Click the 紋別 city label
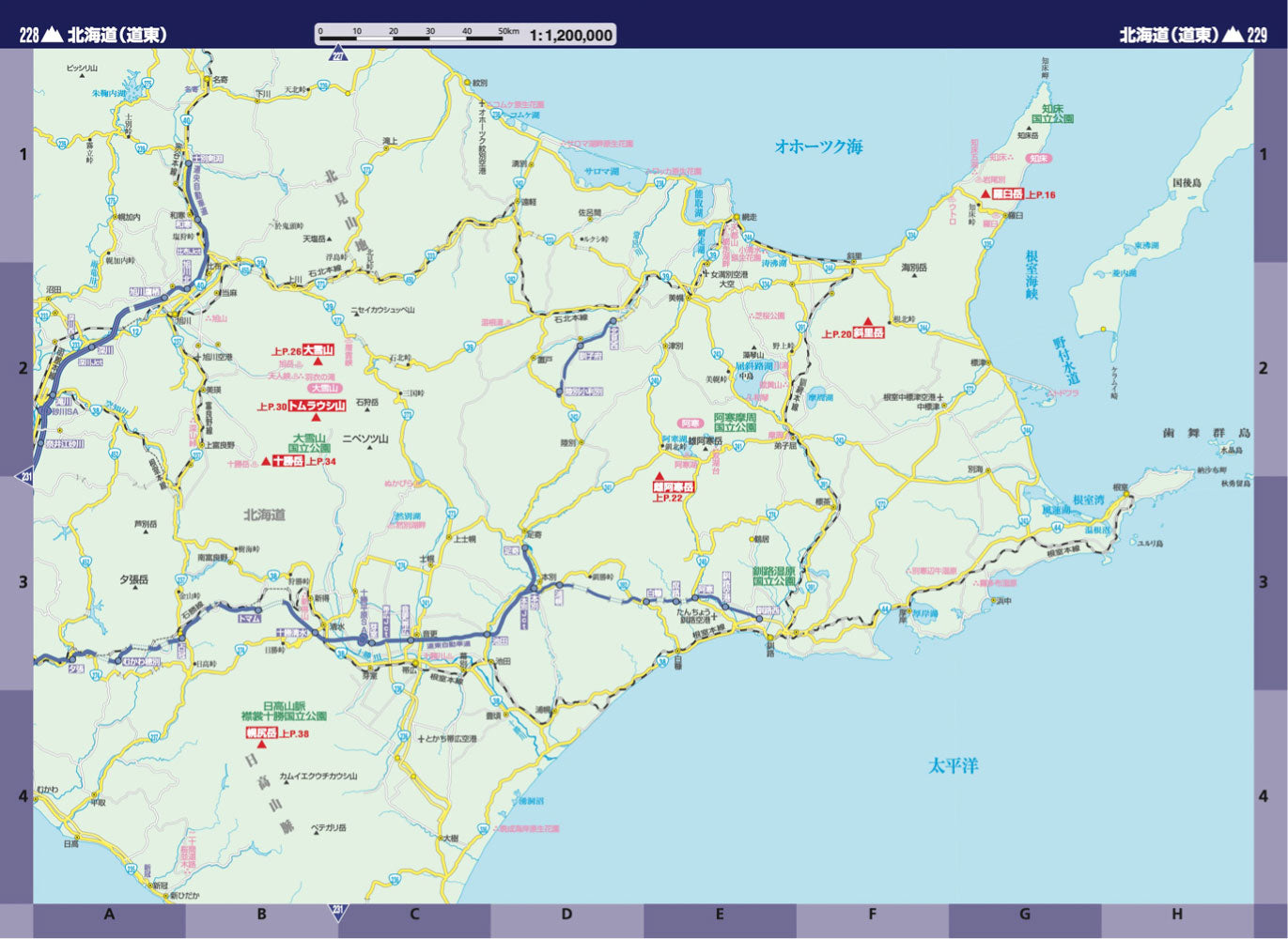1288x939 pixels. click(x=480, y=84)
